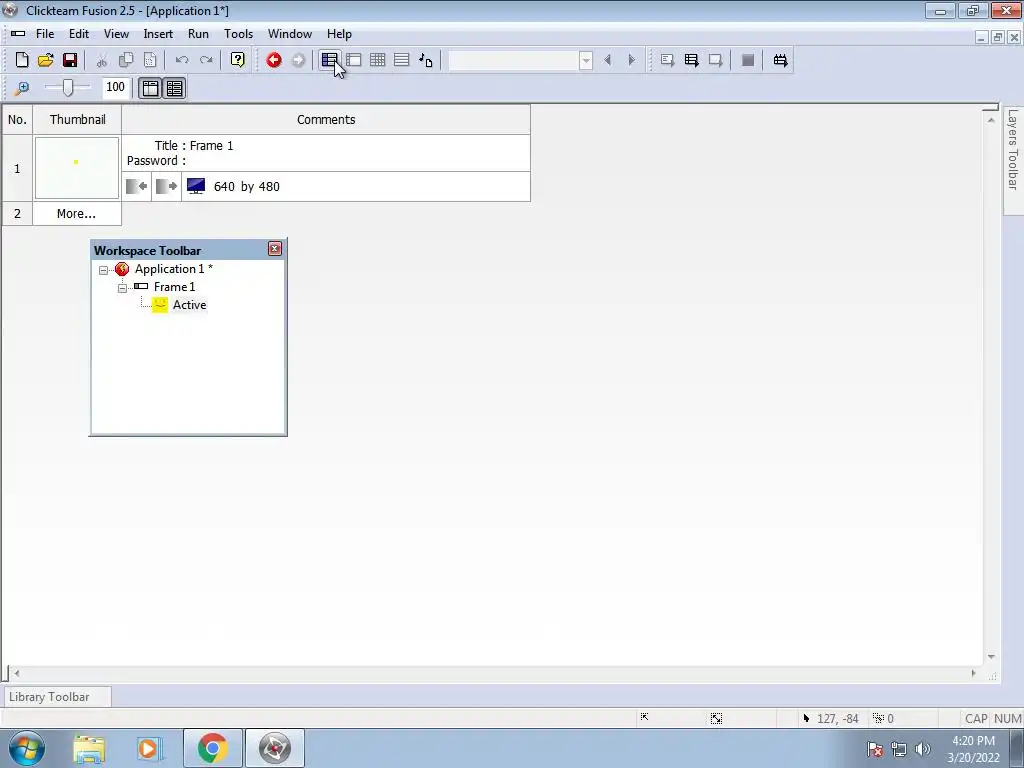Add a frame via More... cell
The width and height of the screenshot is (1024, 768).
76,214
